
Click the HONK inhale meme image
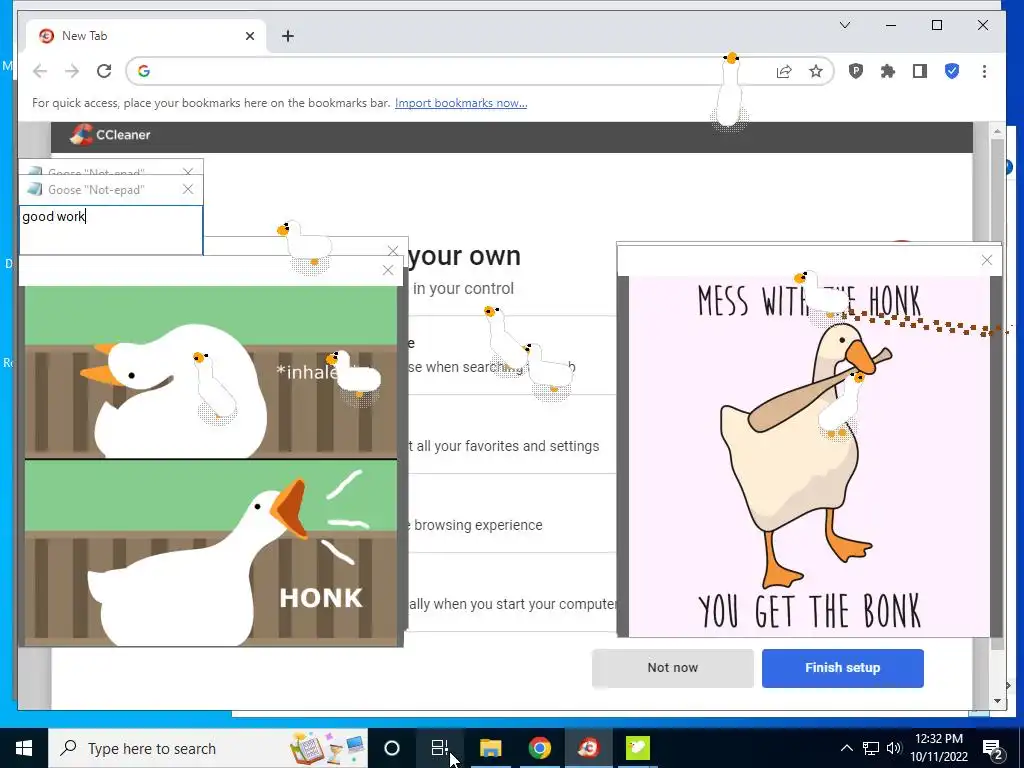click(x=211, y=466)
